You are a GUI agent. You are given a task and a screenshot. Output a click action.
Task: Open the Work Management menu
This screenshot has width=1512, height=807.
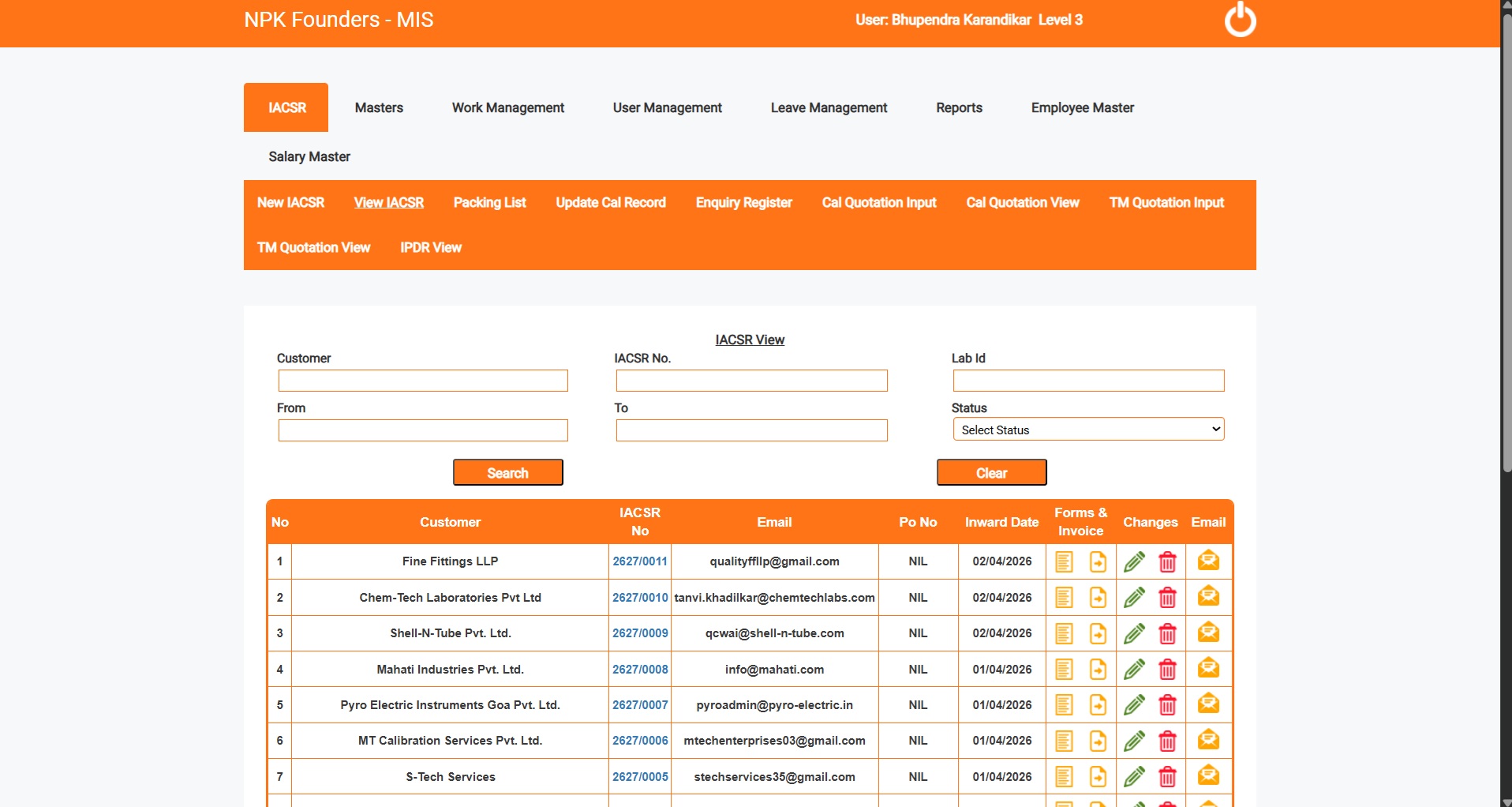pos(507,107)
